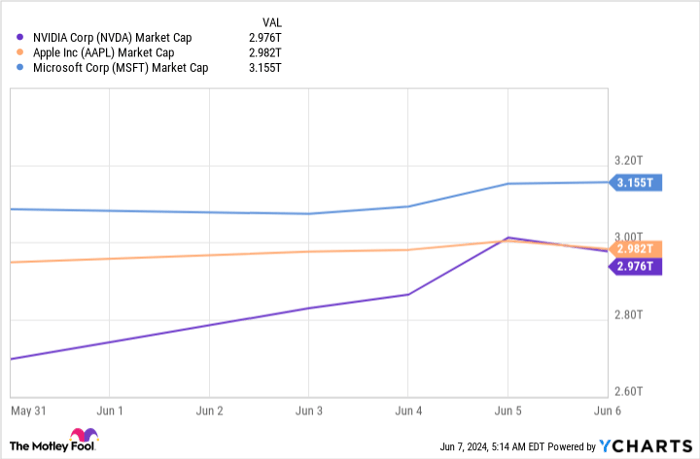Click the 2.60T y-axis label
Viewport: 700px width, 459px height.
pyautogui.click(x=629, y=392)
